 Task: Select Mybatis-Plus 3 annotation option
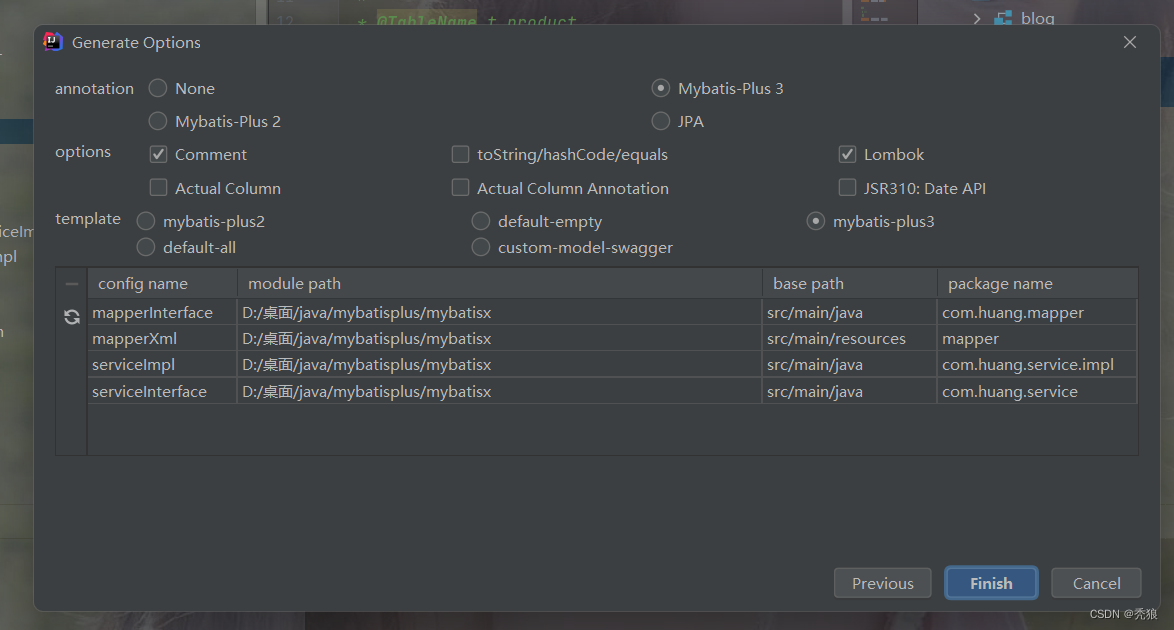tap(660, 88)
